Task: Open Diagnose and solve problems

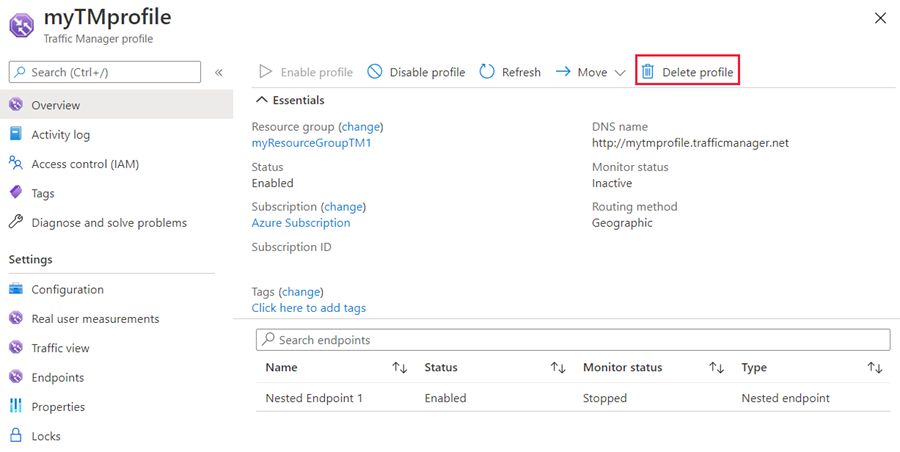Action: click(x=108, y=223)
